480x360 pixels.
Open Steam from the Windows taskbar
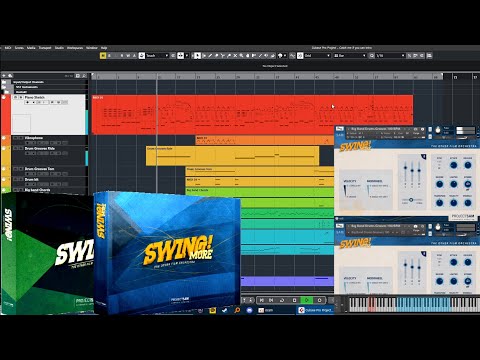[224, 310]
